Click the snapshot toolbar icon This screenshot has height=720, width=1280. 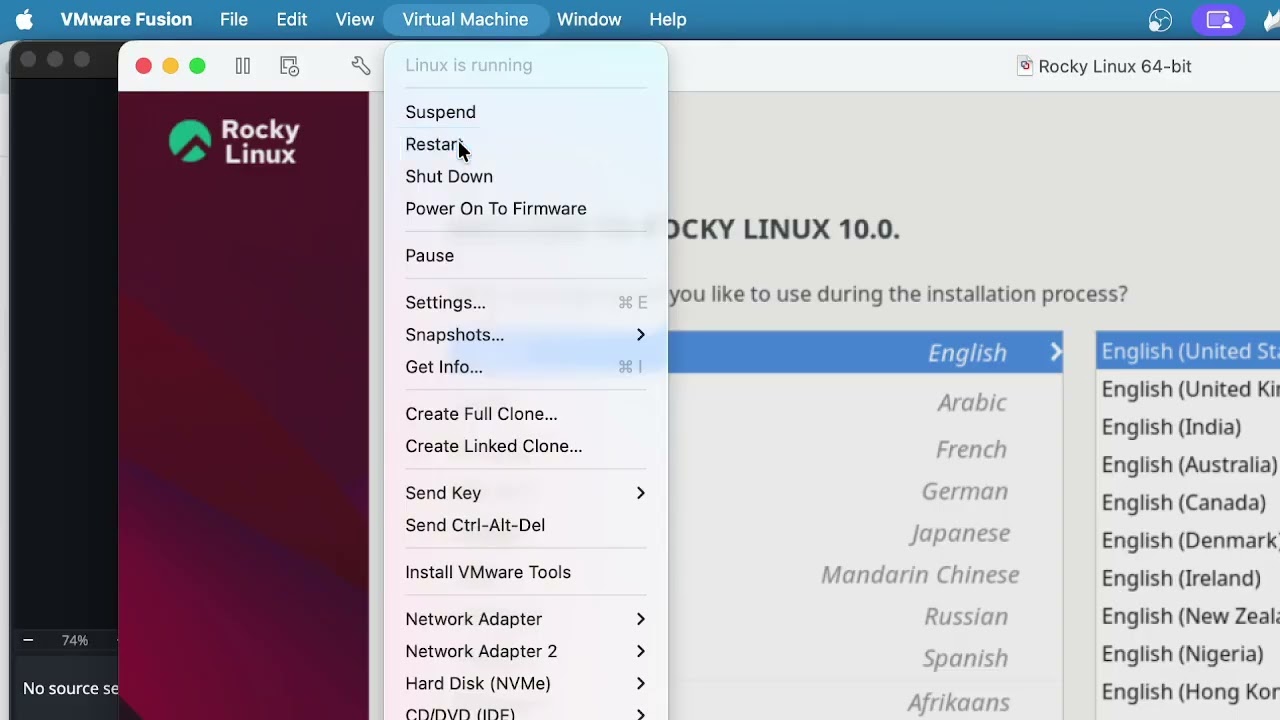[x=289, y=66]
